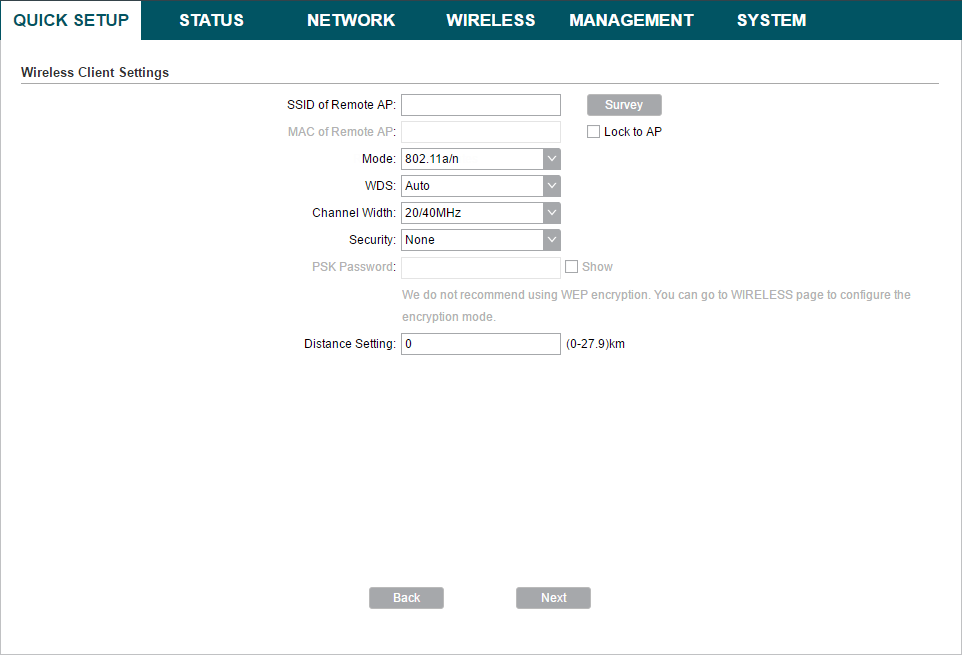Switch to the STATUS tab

(211, 20)
